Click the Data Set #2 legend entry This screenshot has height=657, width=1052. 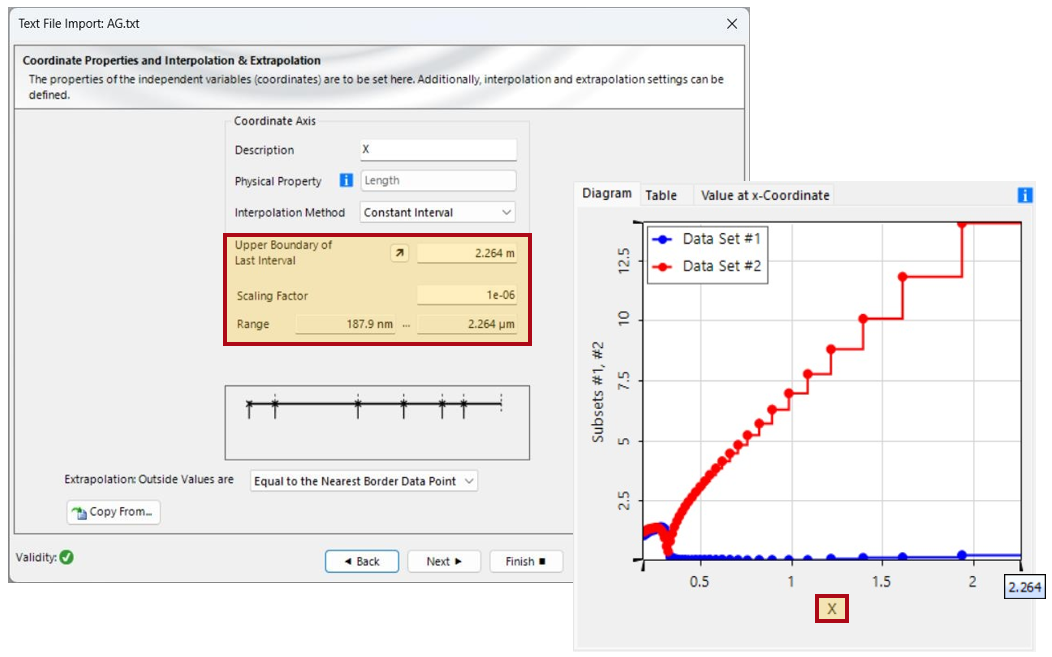[708, 266]
